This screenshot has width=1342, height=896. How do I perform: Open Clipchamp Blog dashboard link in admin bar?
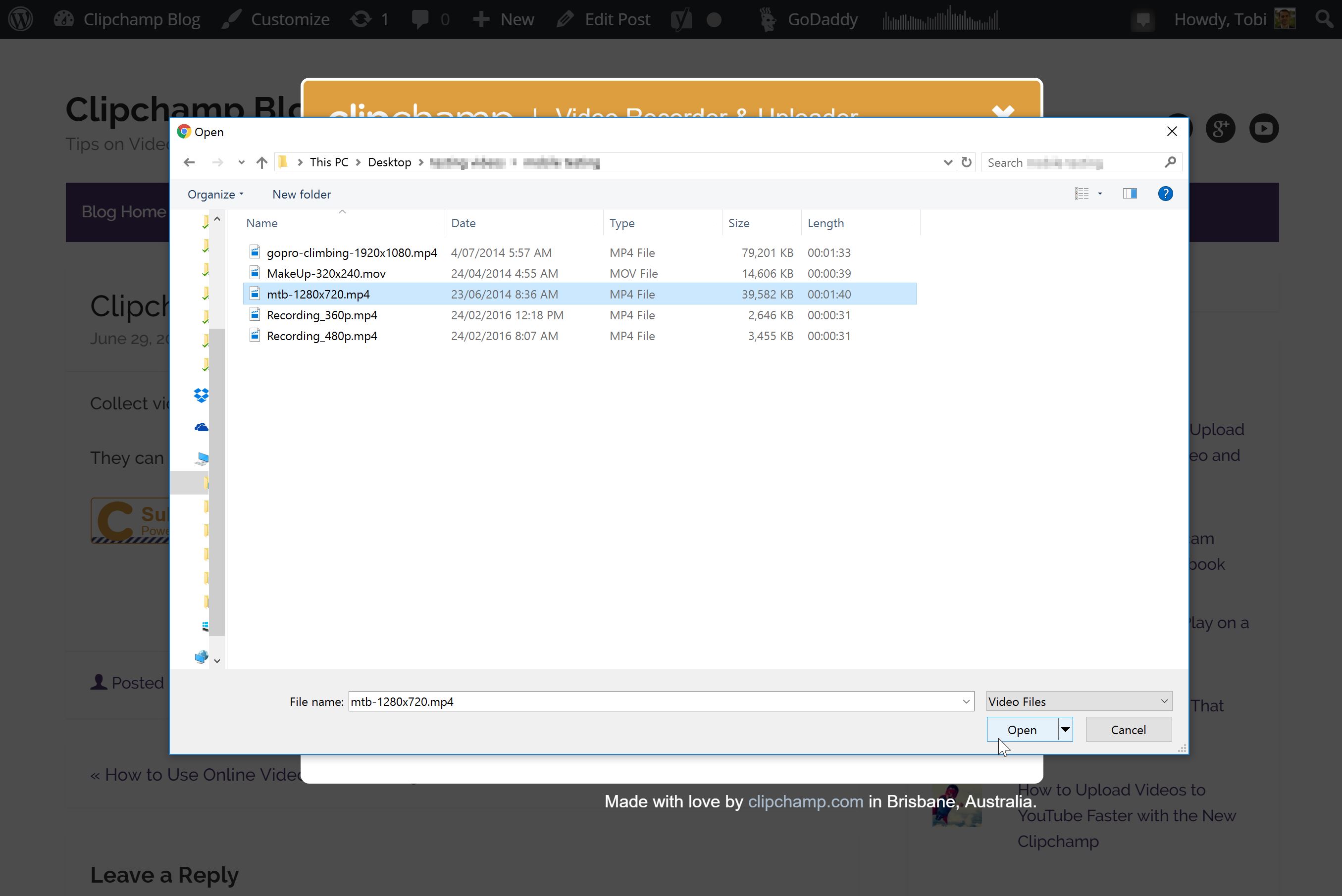(x=127, y=19)
